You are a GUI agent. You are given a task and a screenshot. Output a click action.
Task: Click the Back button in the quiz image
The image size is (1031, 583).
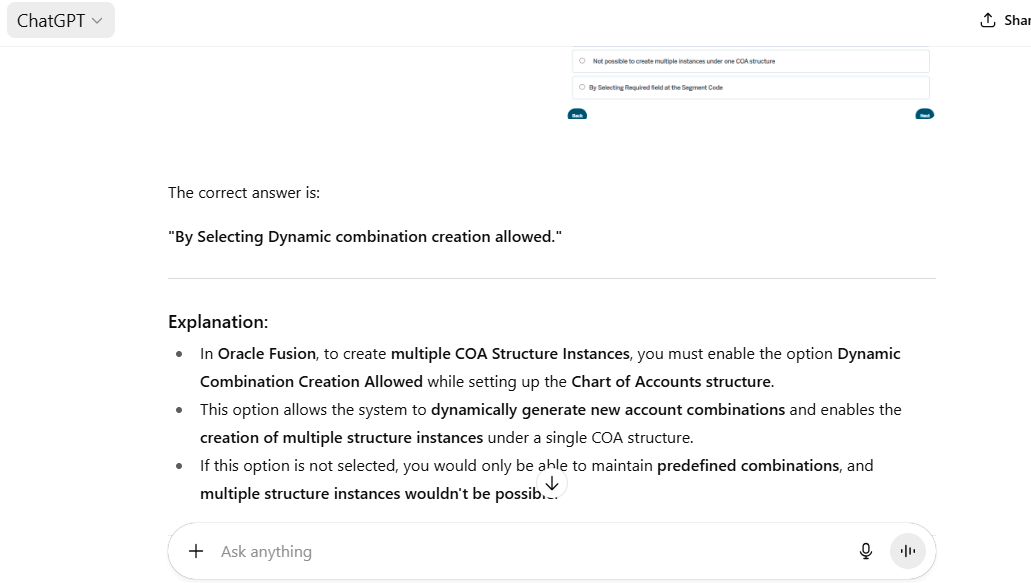pyautogui.click(x=577, y=115)
